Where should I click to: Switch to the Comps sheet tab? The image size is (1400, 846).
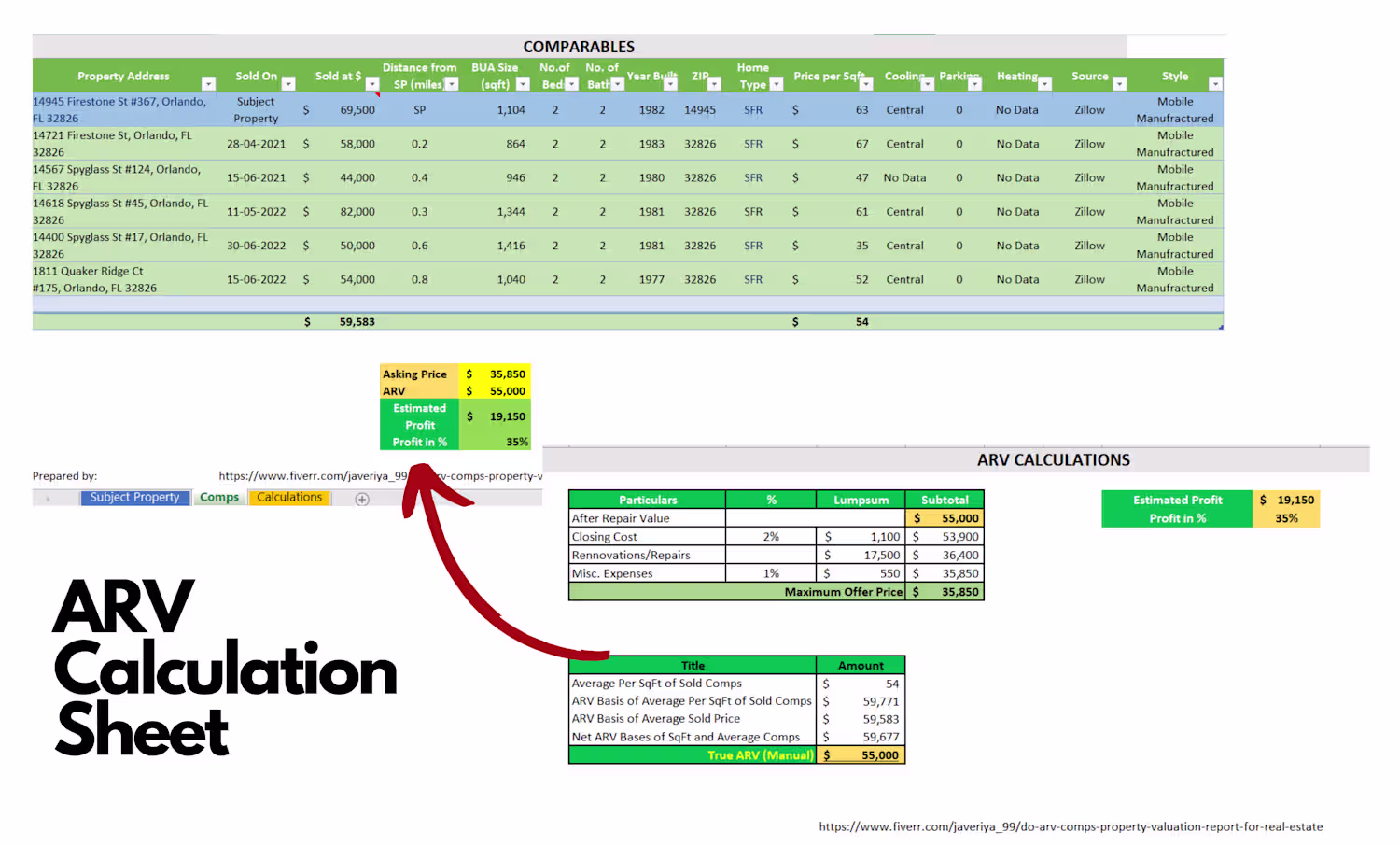pos(219,498)
